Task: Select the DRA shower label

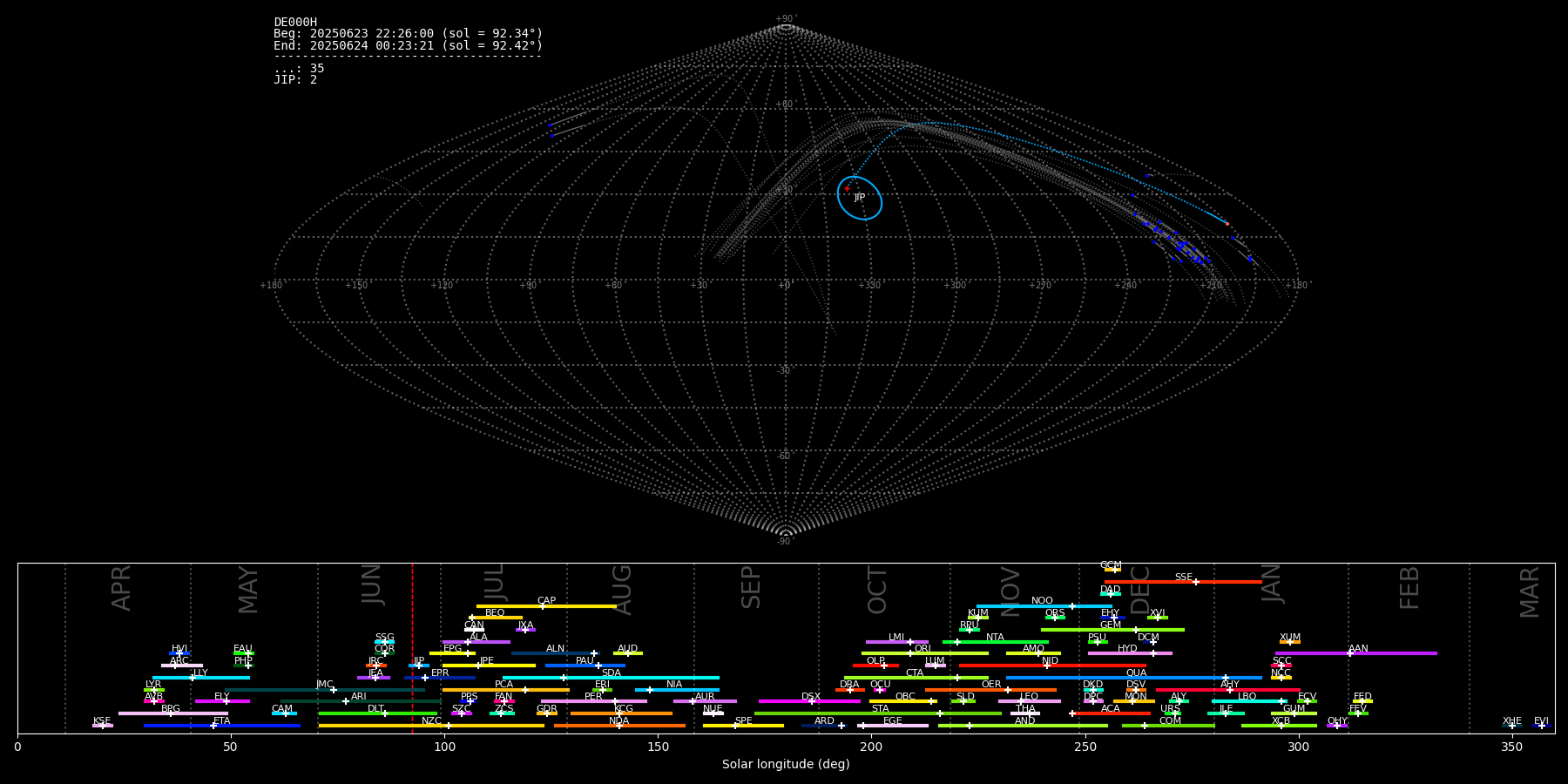Action: (x=849, y=685)
